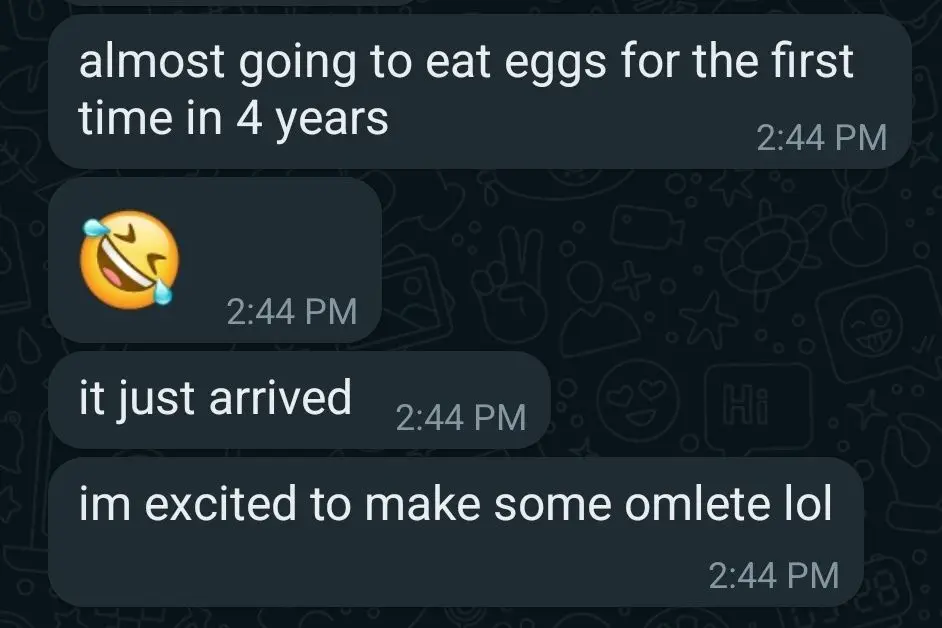Tap the text "4 years" in the message
Screen dimensions: 942x628
312,120
